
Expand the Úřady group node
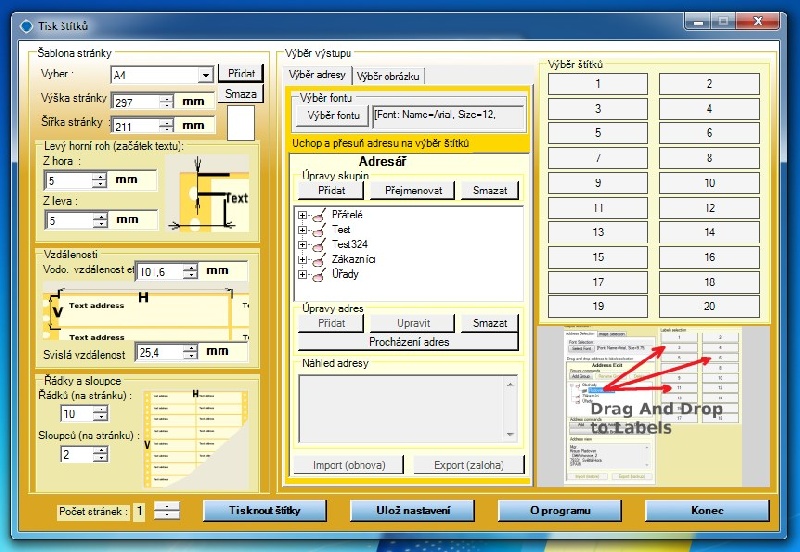tap(303, 274)
